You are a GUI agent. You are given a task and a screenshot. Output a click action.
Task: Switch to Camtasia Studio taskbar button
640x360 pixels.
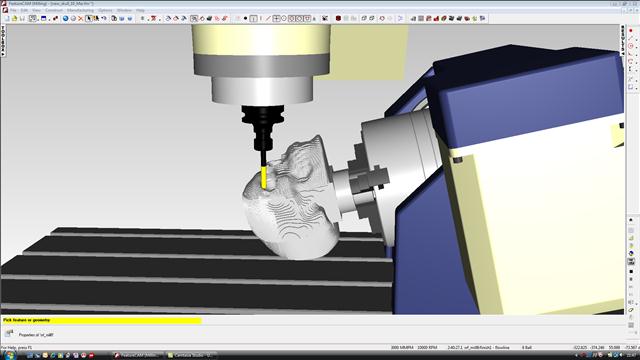(x=191, y=356)
